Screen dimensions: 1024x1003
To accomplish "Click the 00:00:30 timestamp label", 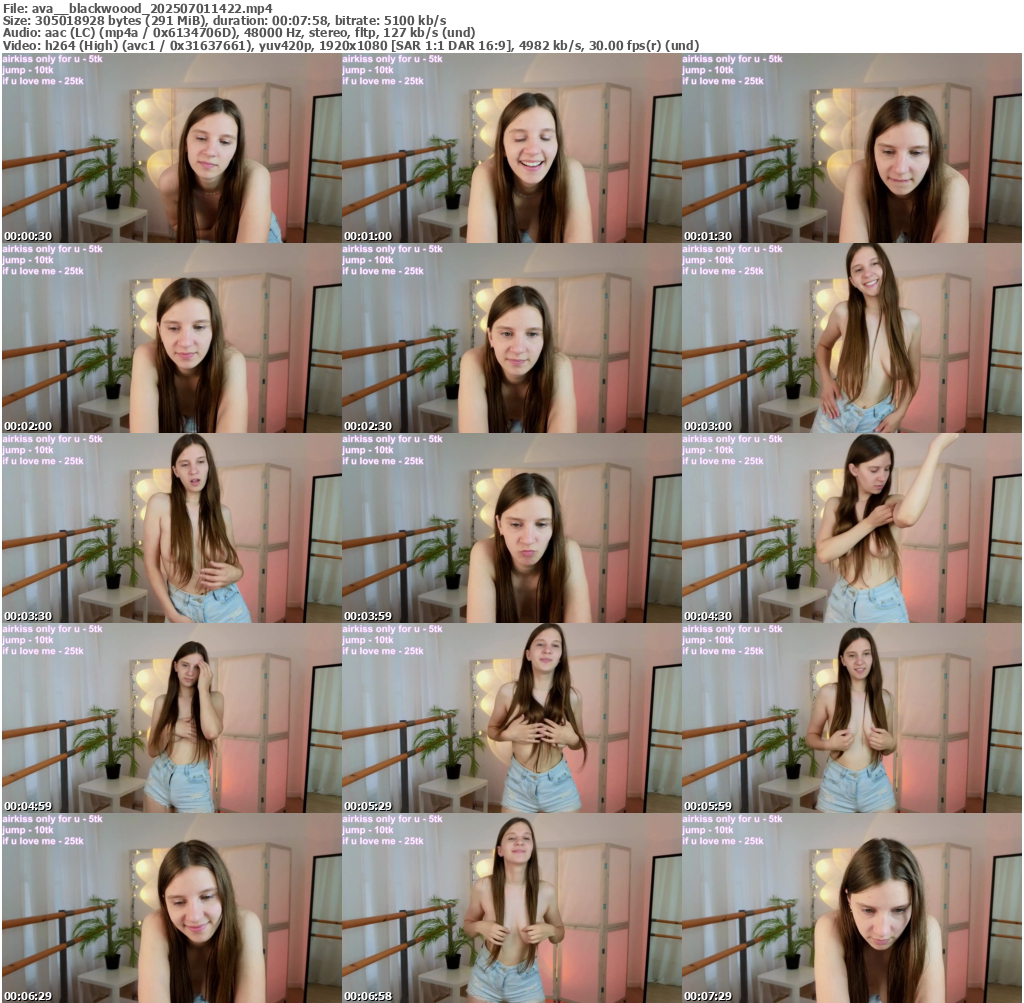I will [28, 236].
